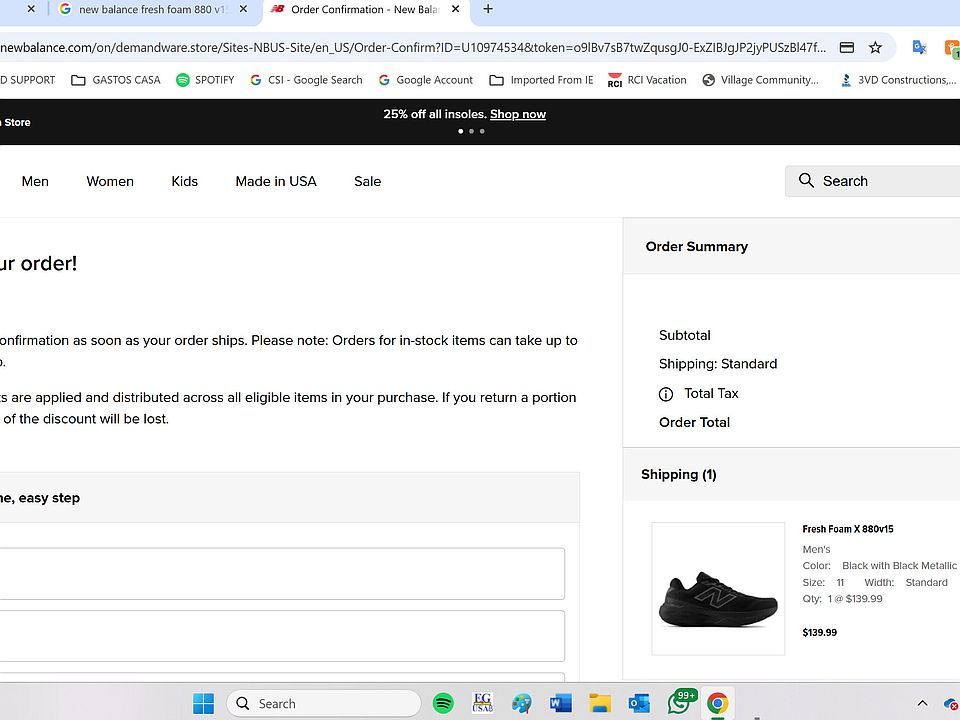Click the Fresh Foam X 880v15 shoe thumbnail

coord(718,588)
